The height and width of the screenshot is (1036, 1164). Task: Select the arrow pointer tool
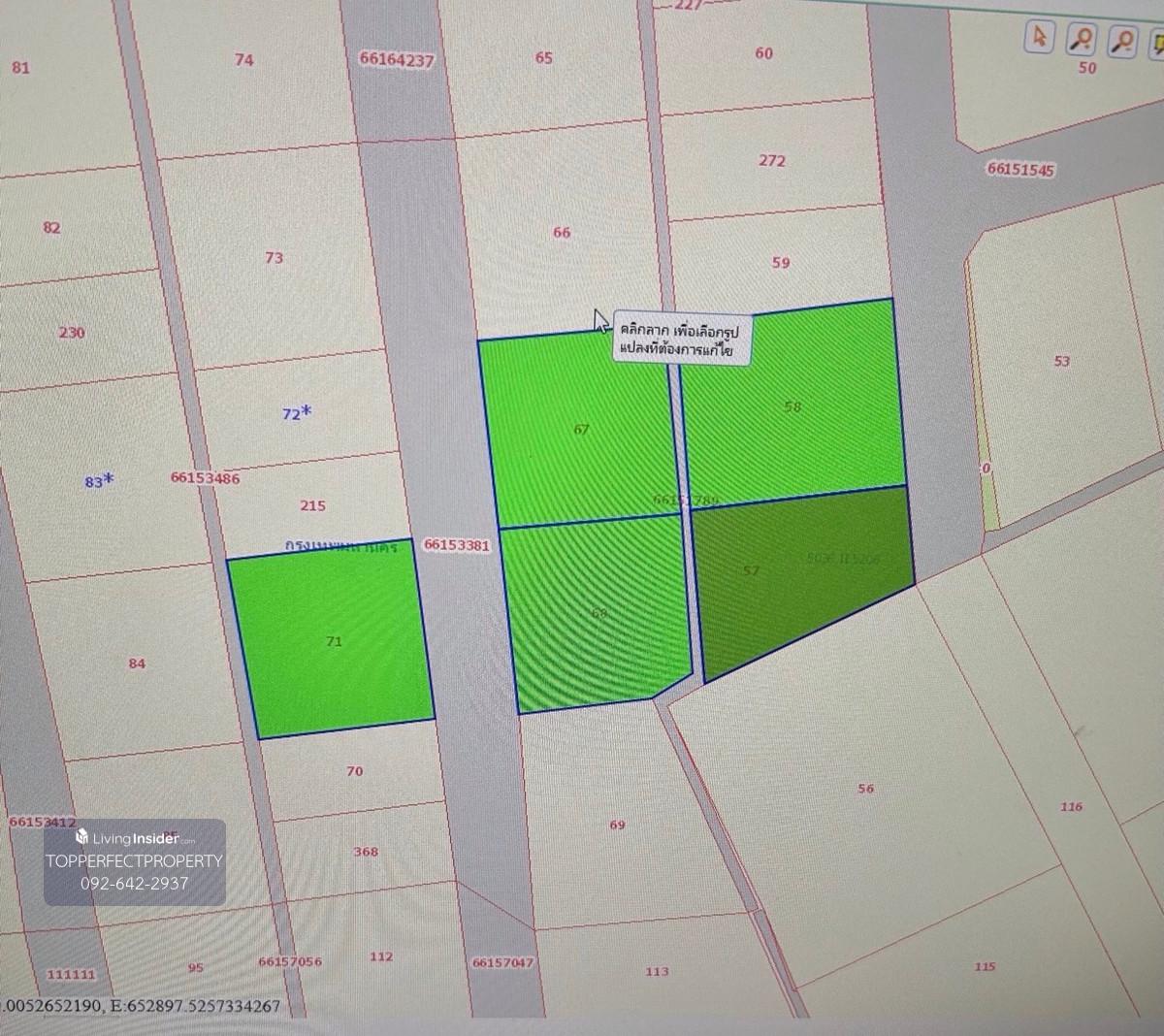coord(1039,38)
